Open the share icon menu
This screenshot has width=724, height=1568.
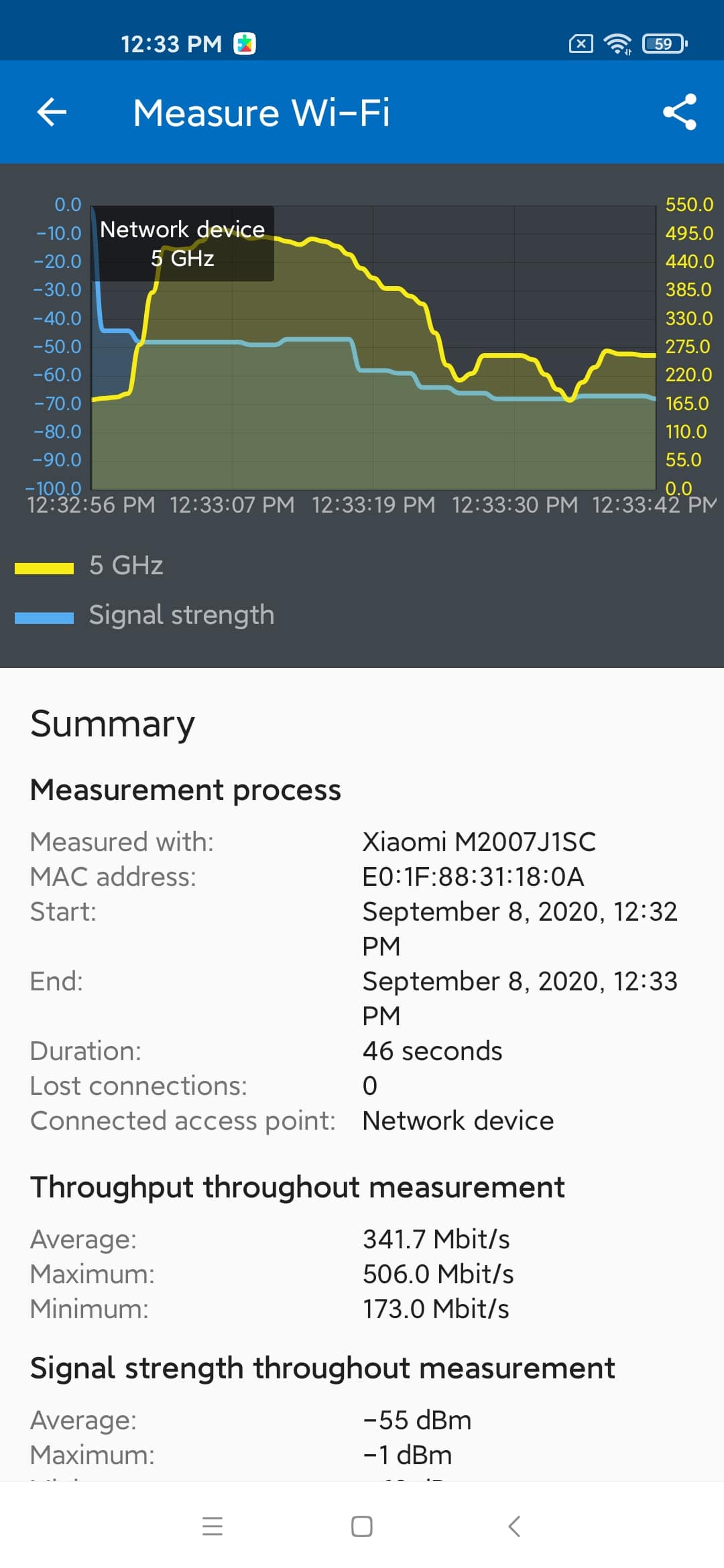pyautogui.click(x=680, y=112)
